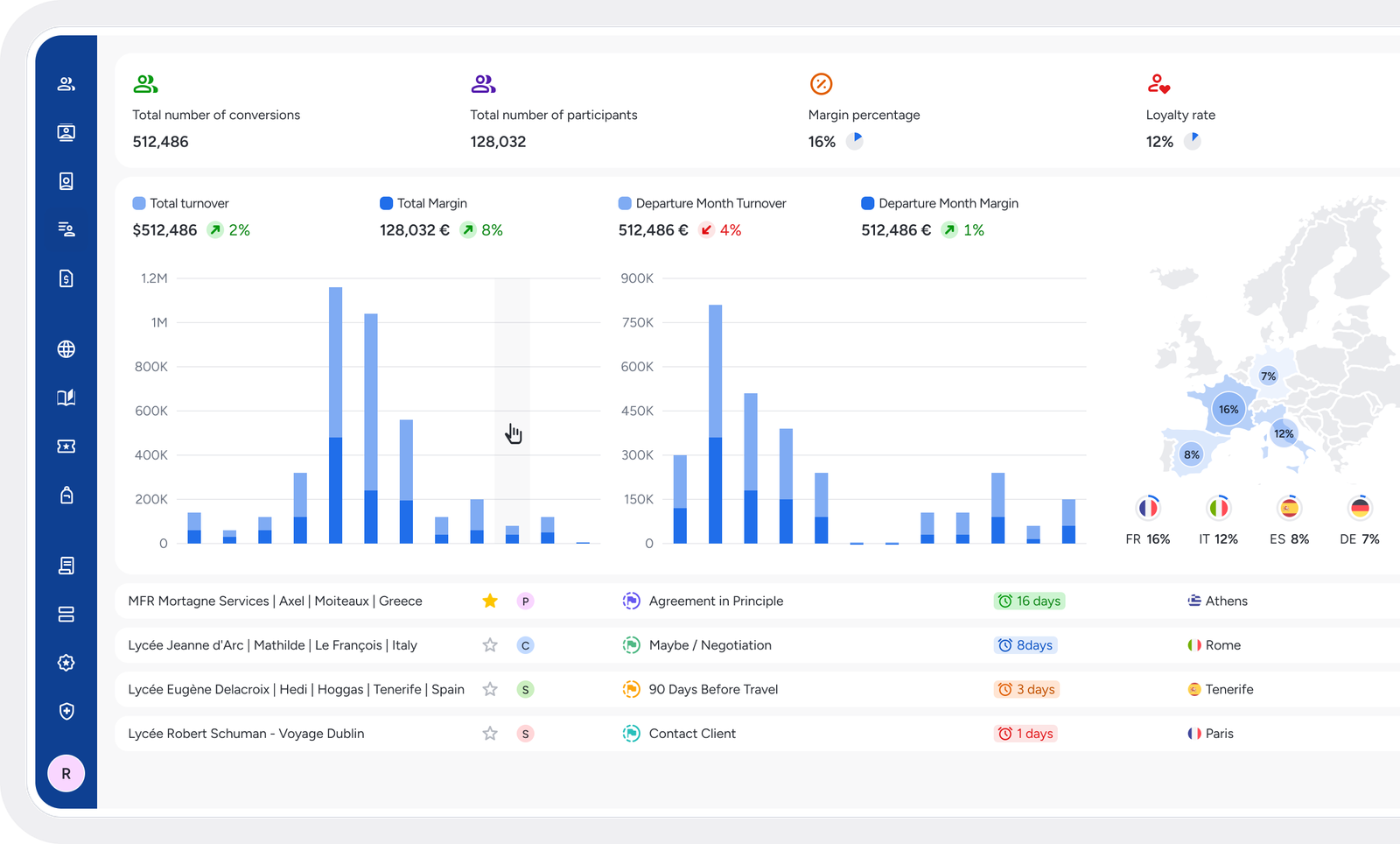Open the globe icon in the sidebar
The width and height of the screenshot is (1400, 844).
(66, 349)
